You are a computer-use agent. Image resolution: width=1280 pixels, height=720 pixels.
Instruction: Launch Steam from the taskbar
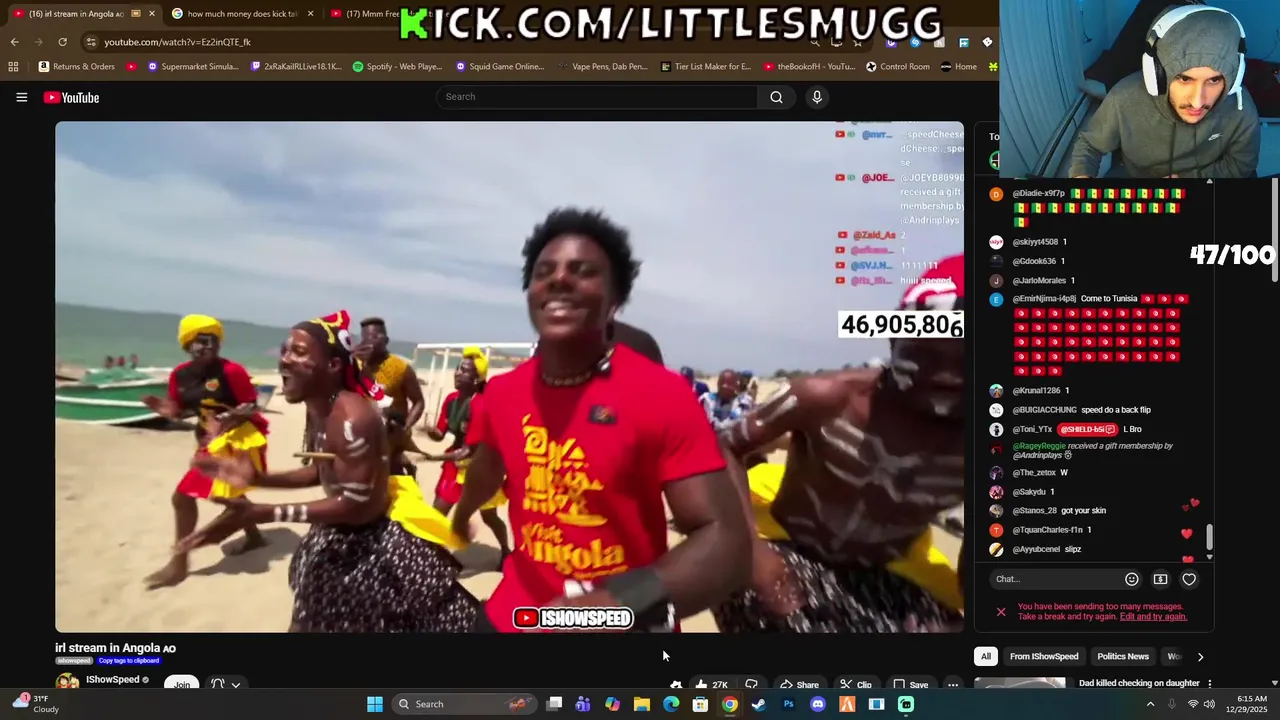click(x=759, y=704)
